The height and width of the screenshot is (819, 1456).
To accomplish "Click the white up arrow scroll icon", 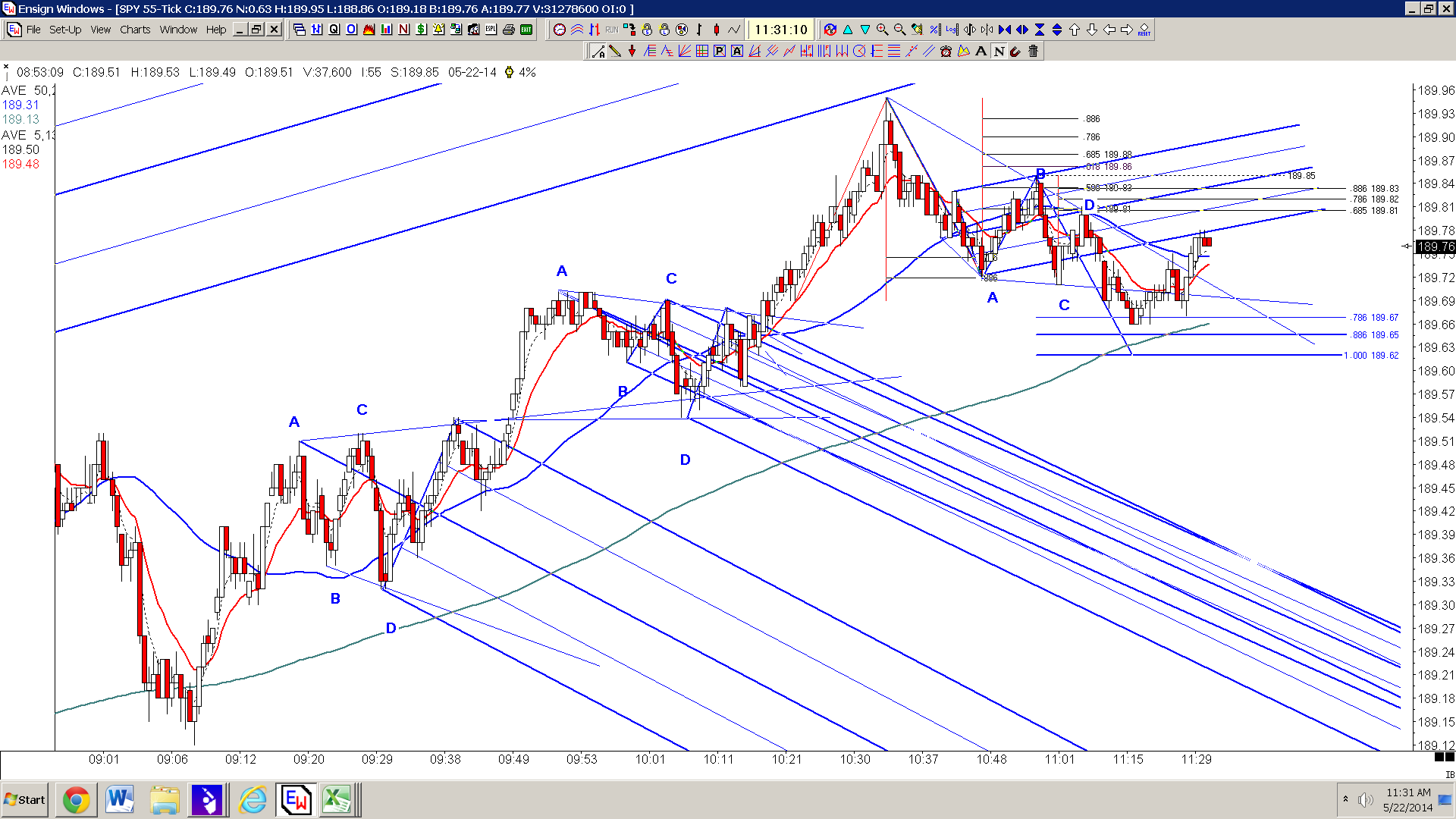I will (x=1074, y=30).
